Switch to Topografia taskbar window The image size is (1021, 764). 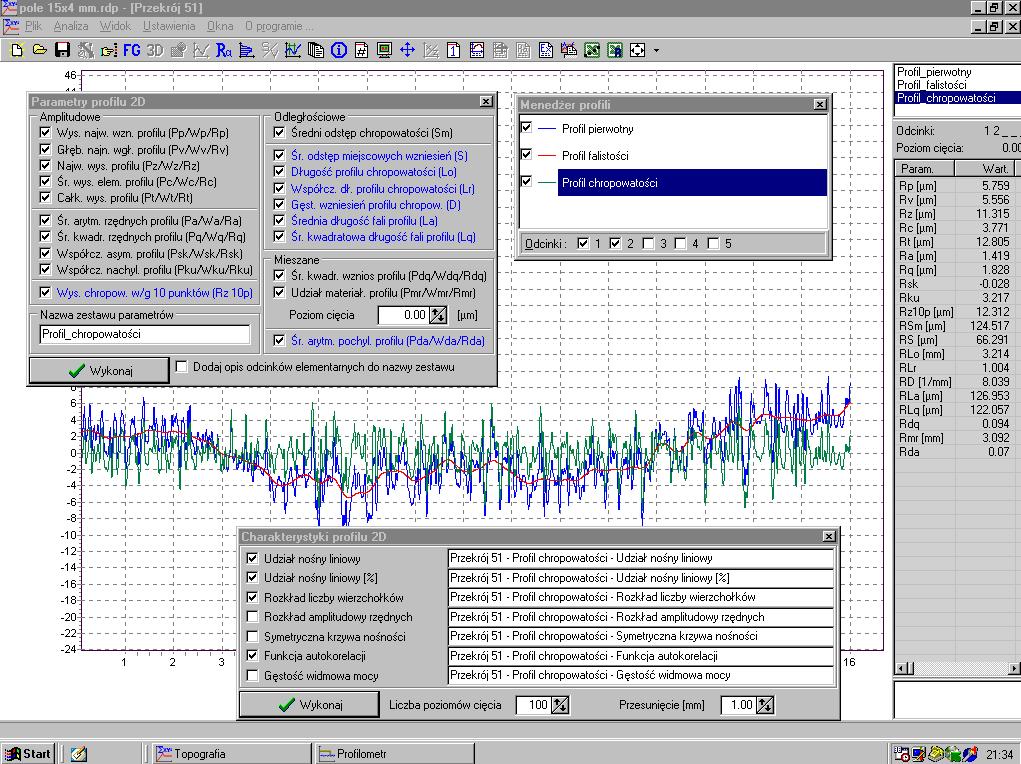click(231, 754)
